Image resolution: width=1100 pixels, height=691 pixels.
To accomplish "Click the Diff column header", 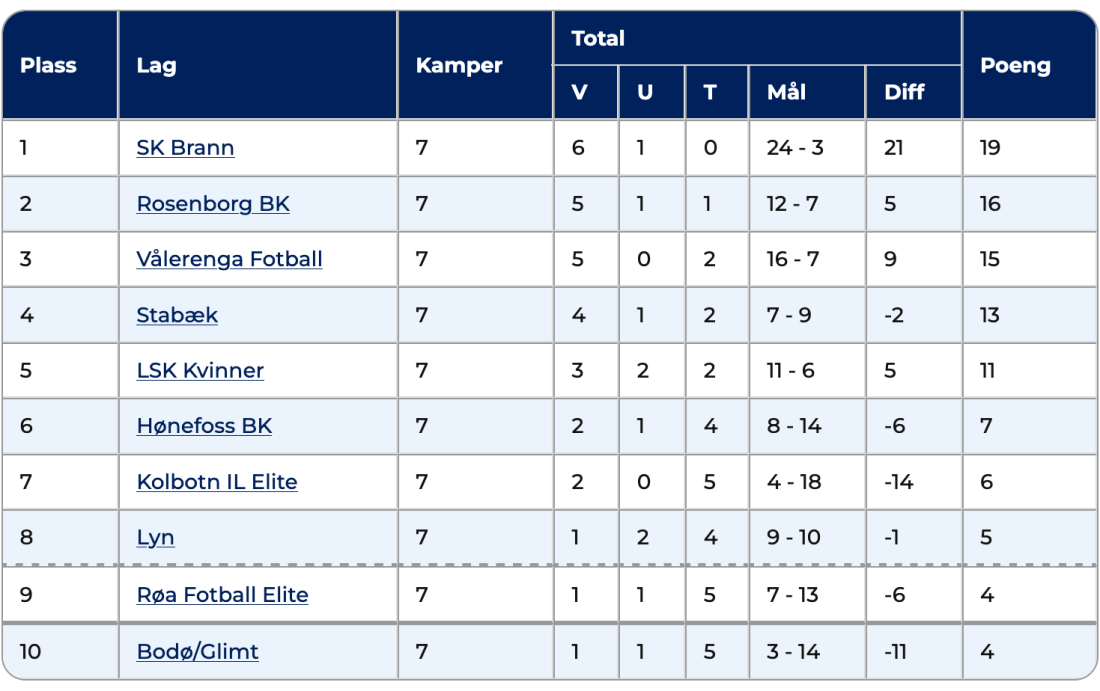I will pyautogui.click(x=904, y=93).
